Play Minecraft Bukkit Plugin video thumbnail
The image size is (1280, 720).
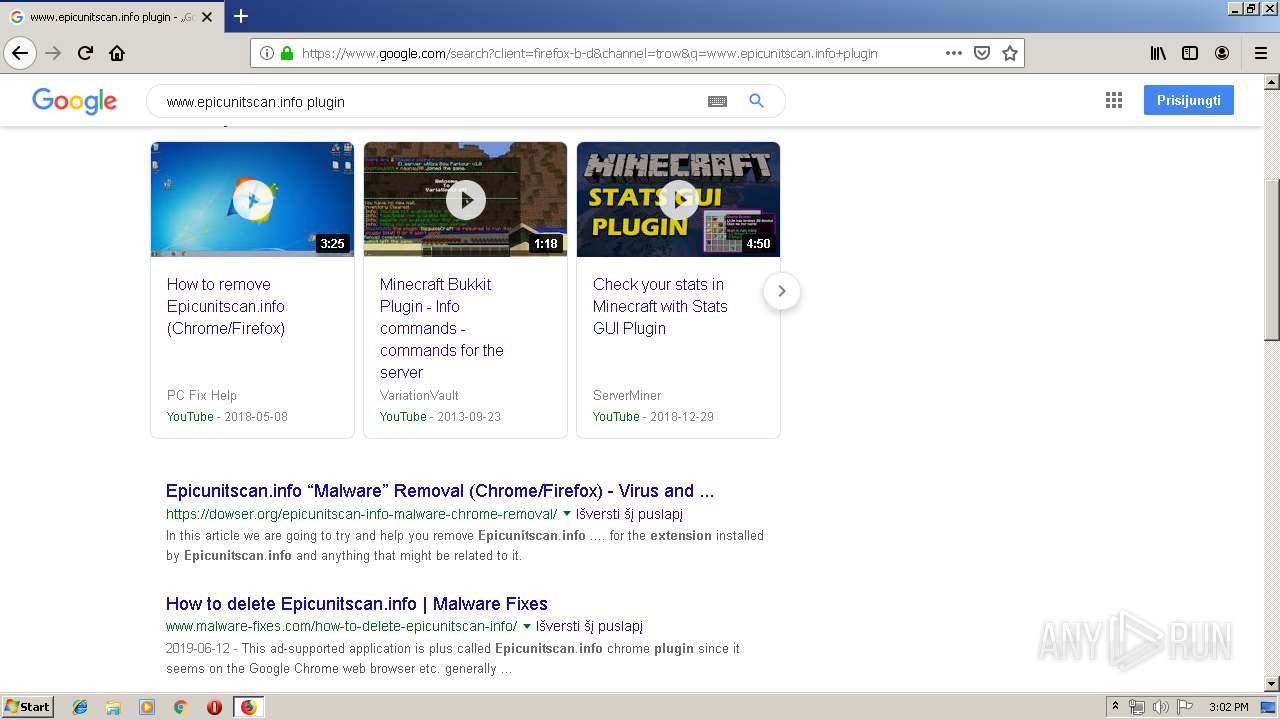[465, 199]
